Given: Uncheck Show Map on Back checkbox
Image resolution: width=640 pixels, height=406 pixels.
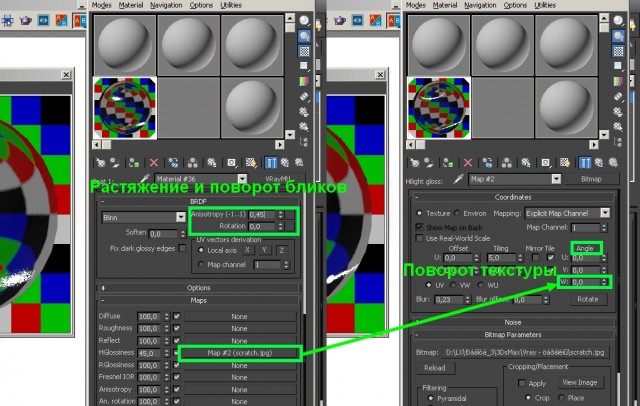Looking at the screenshot, I should coord(419,227).
